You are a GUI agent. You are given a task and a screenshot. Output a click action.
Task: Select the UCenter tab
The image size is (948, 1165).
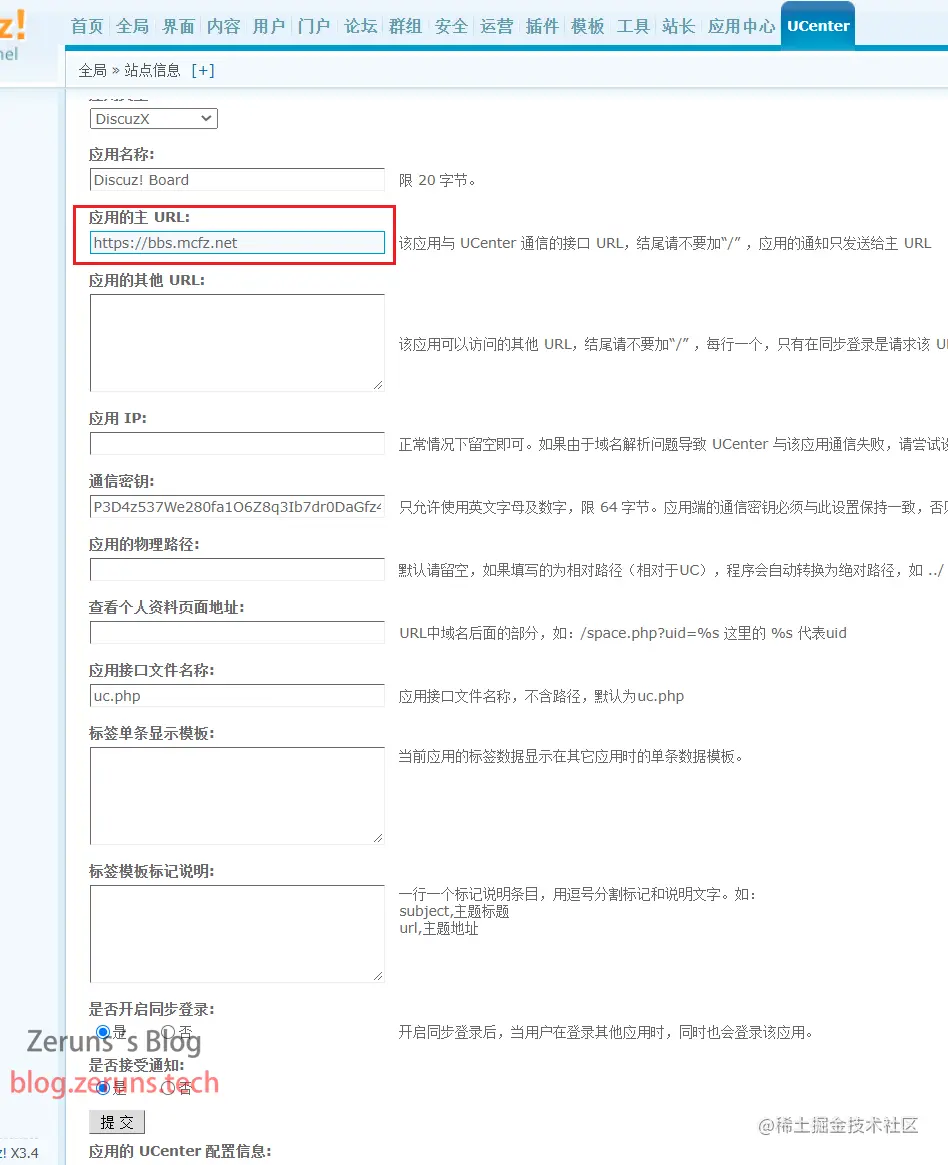(818, 25)
